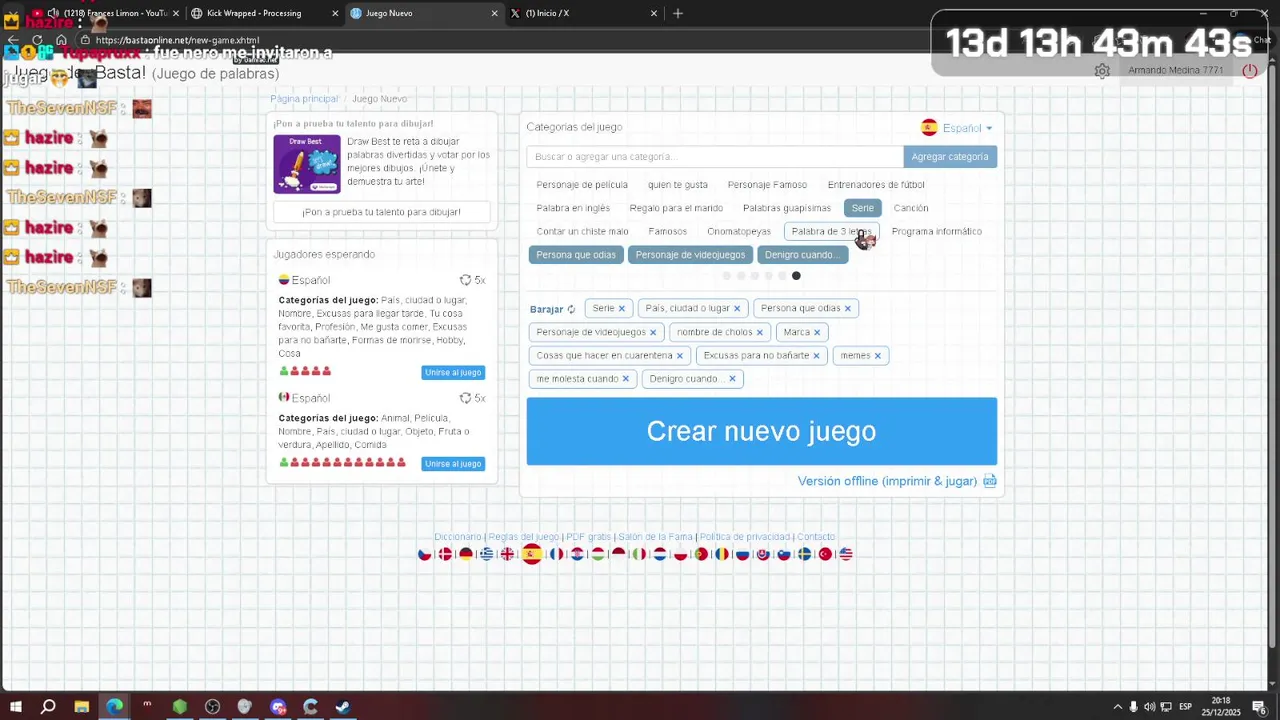
Task: Open 'Reglas del juego' footer link
Action: click(524, 537)
